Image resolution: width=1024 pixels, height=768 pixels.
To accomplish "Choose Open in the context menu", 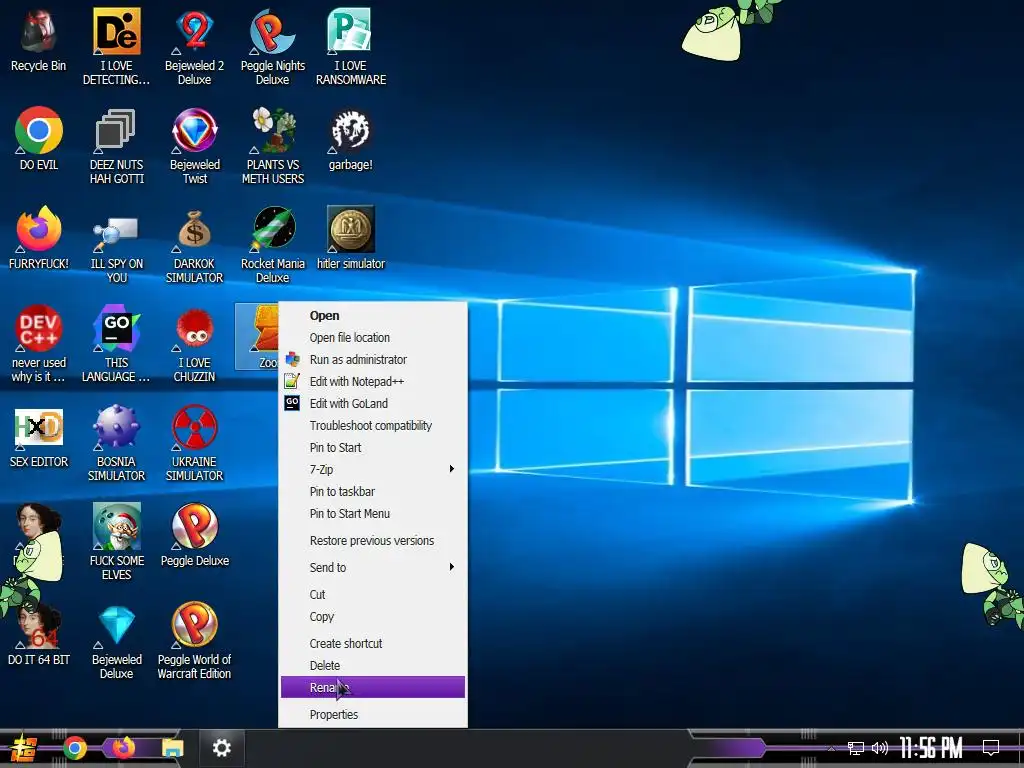I will (x=373, y=315).
